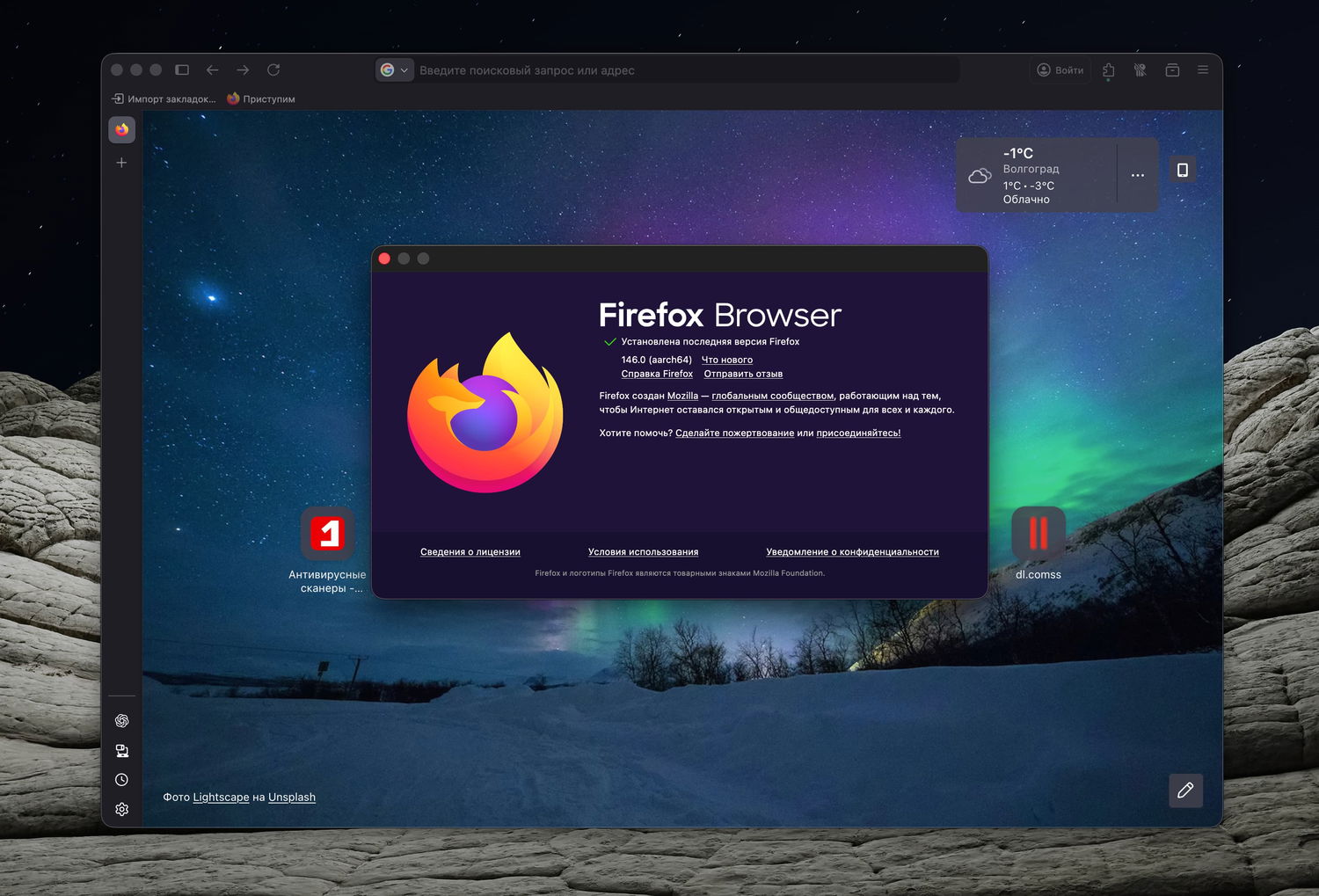Click the Облачно weather condition text
This screenshot has width=1319, height=896.
1026,200
